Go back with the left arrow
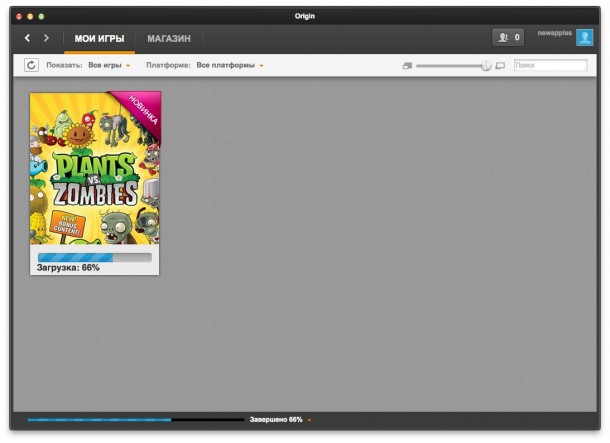This screenshot has height=443, width=610. 27,38
